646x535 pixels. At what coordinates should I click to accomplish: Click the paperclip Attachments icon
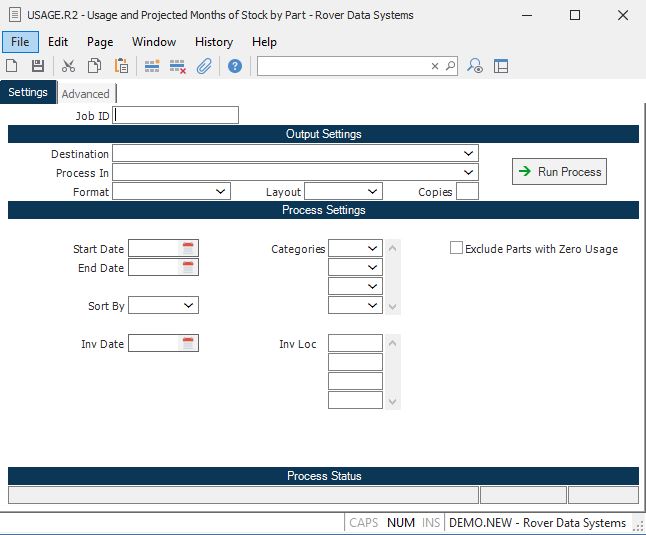click(204, 66)
